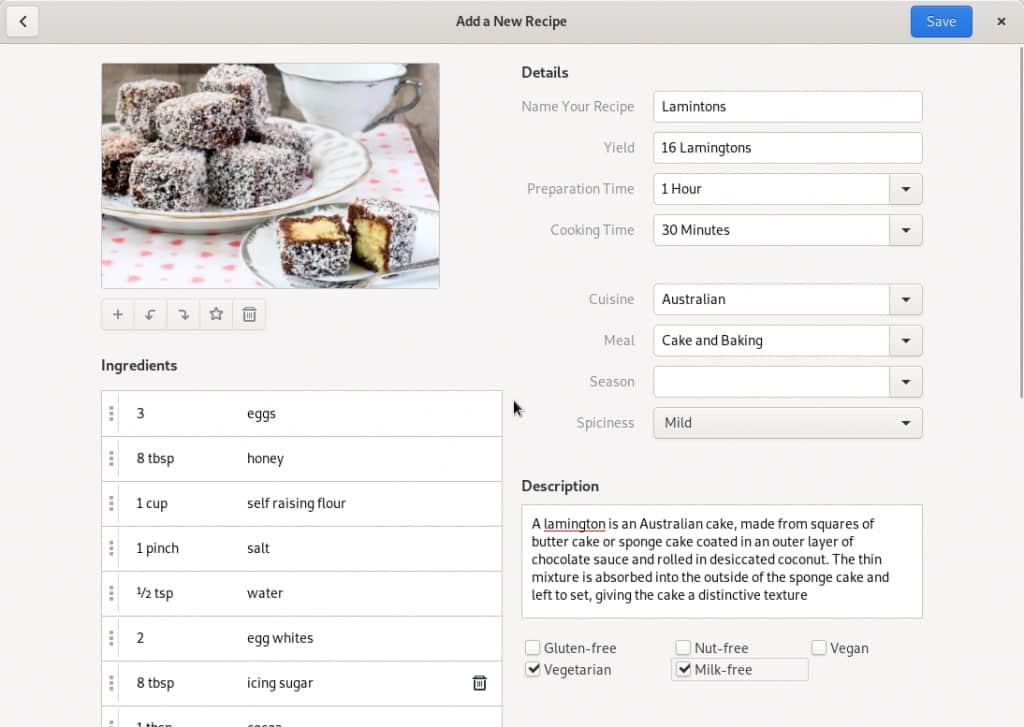The image size is (1024, 727).
Task: Click the Name Your Recipe field
Action: (x=787, y=107)
